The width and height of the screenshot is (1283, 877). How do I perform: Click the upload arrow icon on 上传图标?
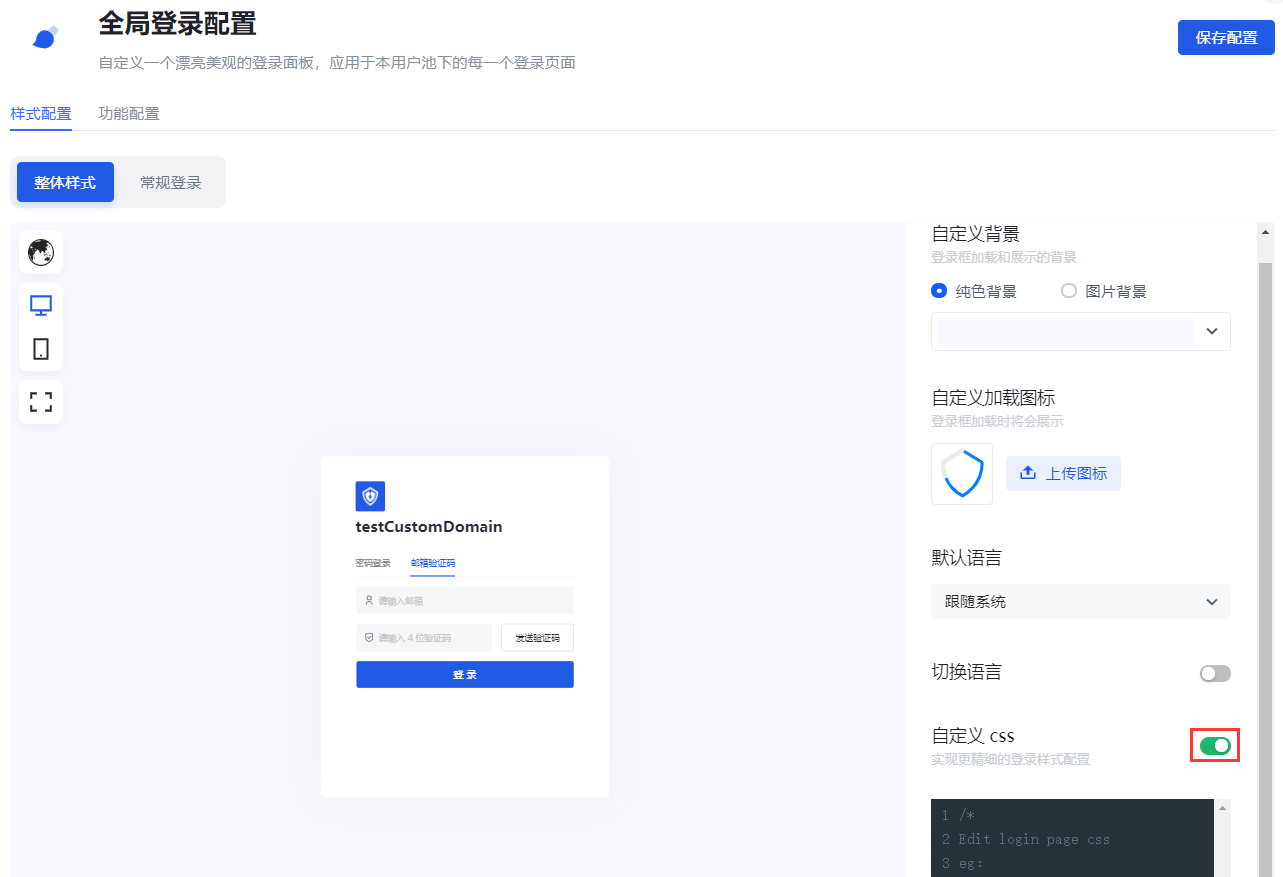tap(1027, 474)
